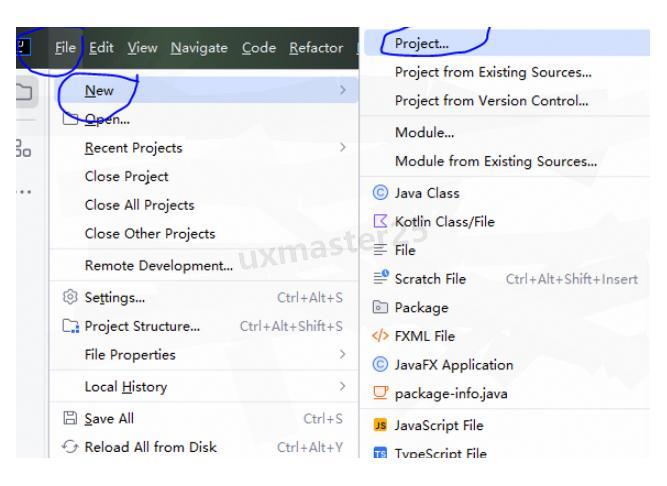Click the Kotlin Class/File icon
The image size is (667, 486).
coord(379,221)
